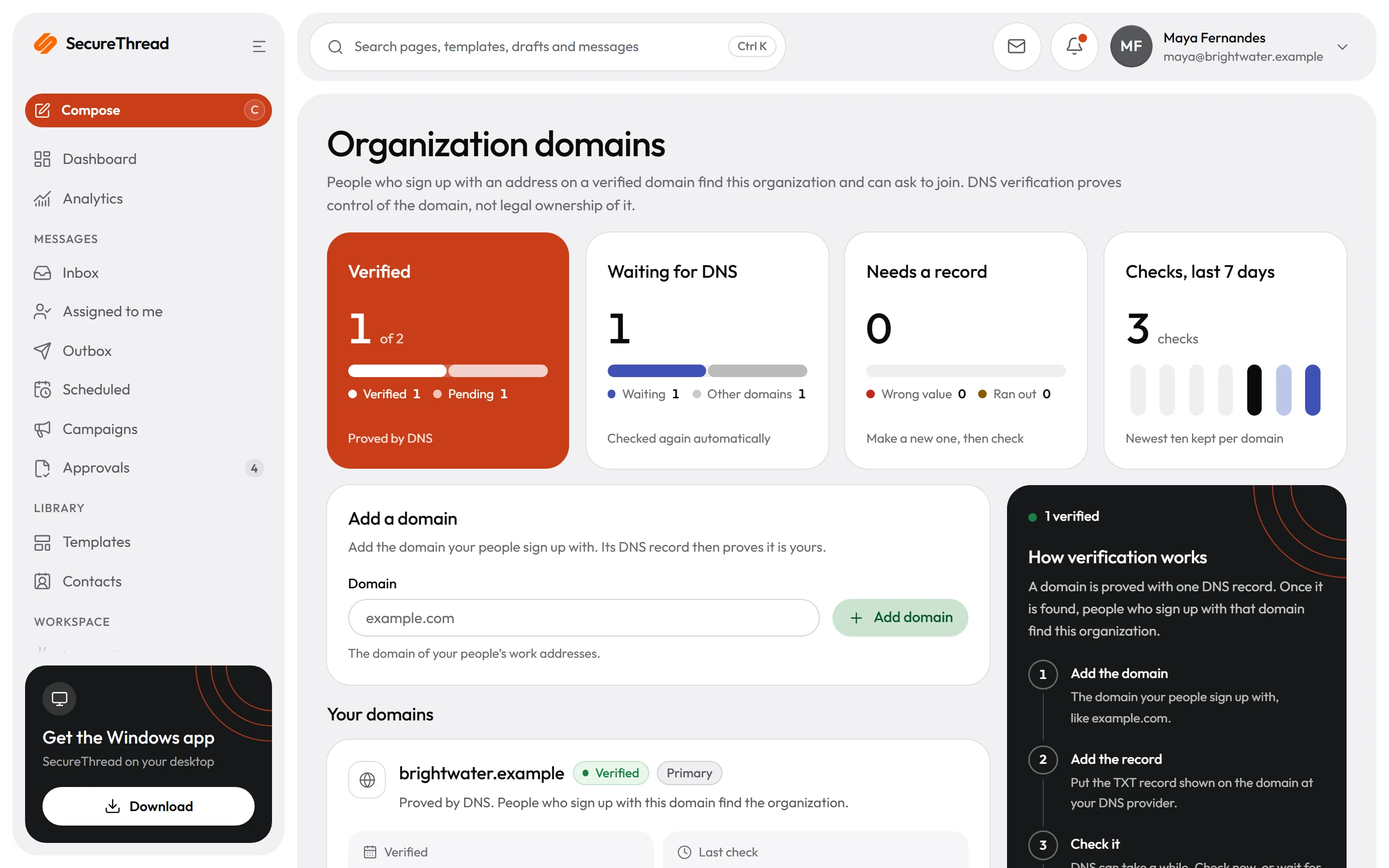Open the Approvals page
Screen dimensions: 1389x868
pyautogui.click(x=148, y=468)
